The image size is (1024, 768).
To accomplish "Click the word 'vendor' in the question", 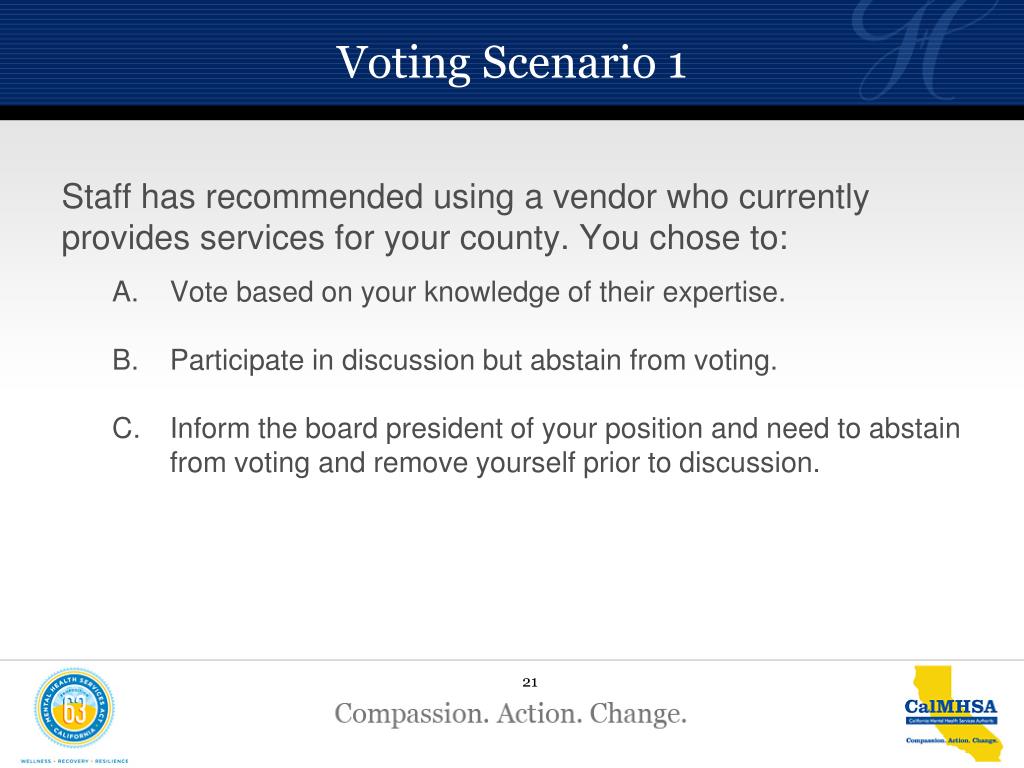I will (603, 197).
